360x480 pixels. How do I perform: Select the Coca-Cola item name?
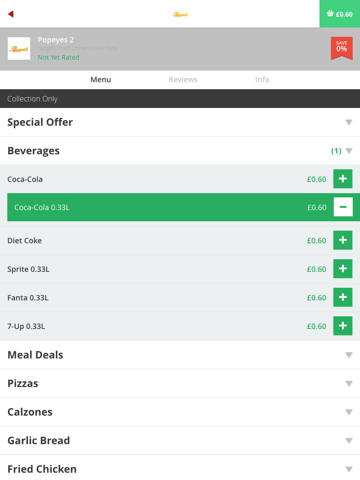click(x=25, y=179)
